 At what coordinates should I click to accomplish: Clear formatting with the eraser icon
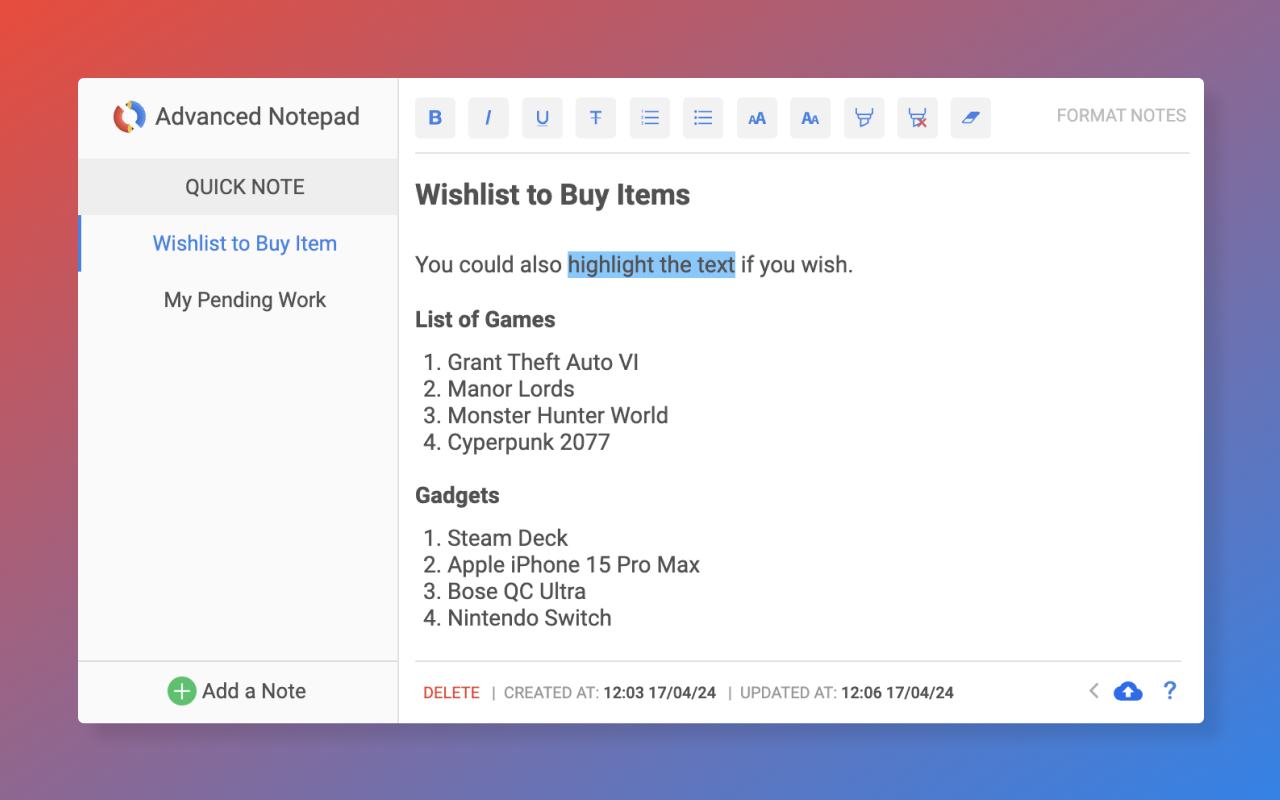(971, 118)
